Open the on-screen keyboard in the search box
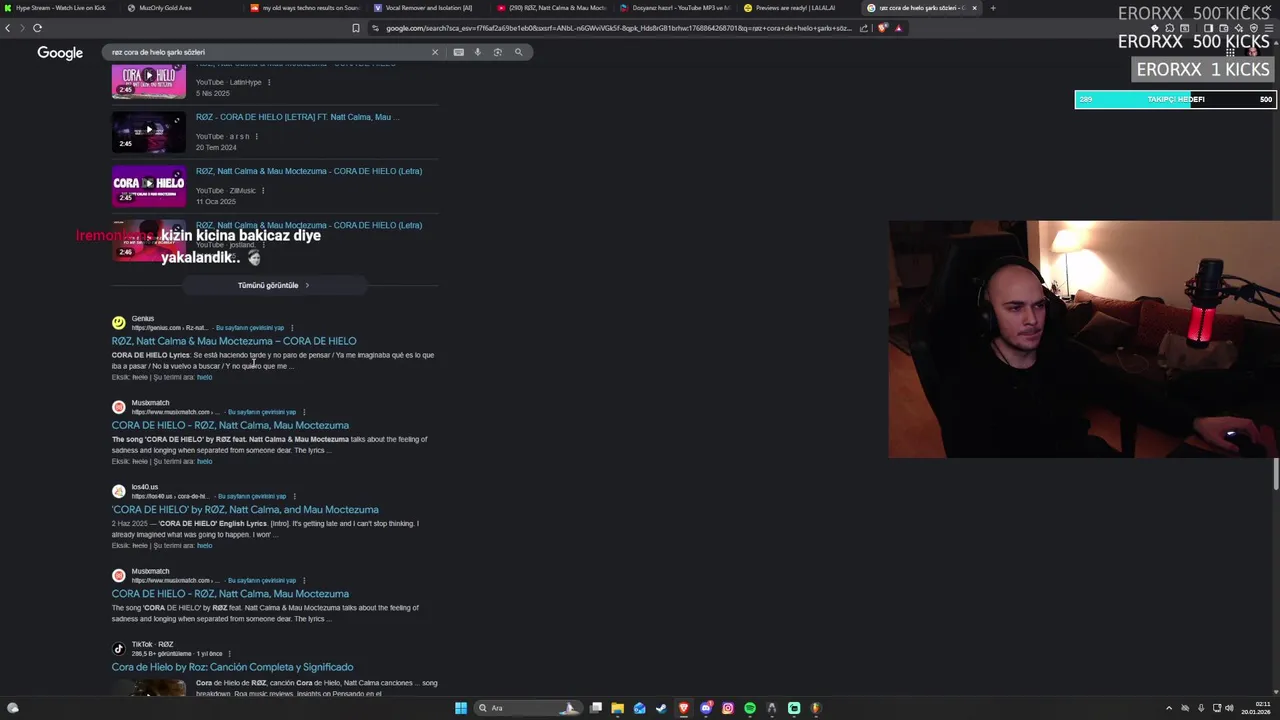 (x=458, y=52)
